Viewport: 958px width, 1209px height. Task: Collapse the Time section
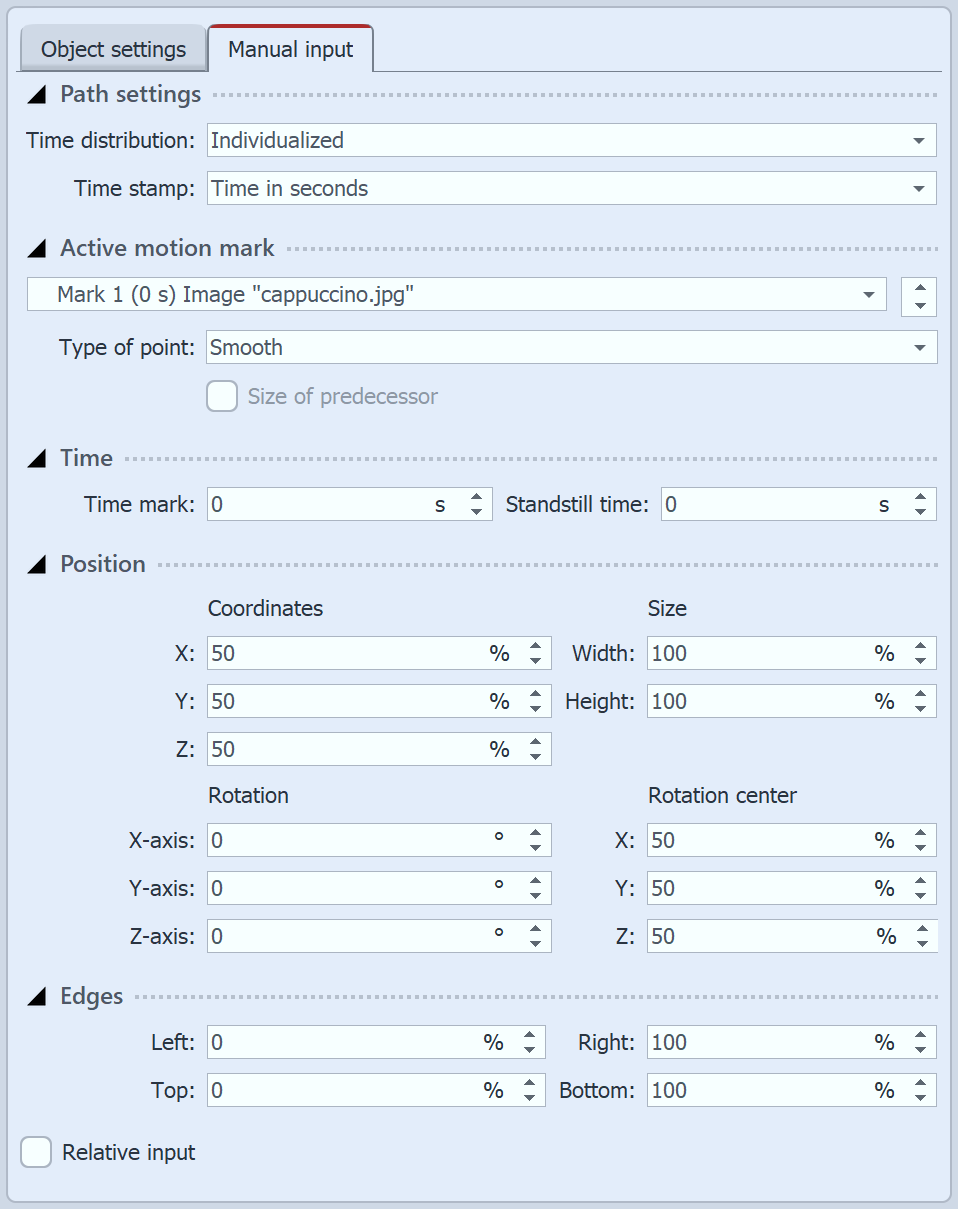pyautogui.click(x=37, y=458)
